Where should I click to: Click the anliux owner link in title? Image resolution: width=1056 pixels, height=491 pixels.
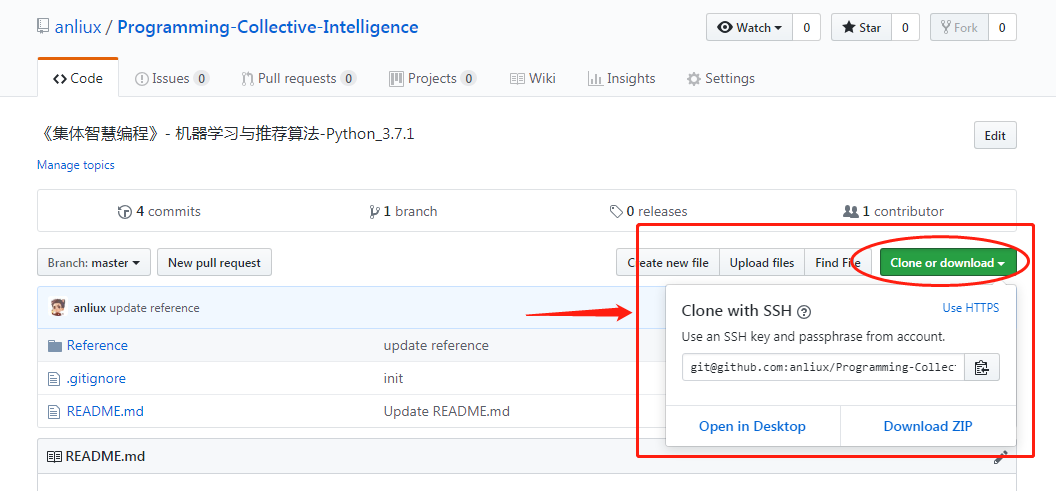(78, 27)
